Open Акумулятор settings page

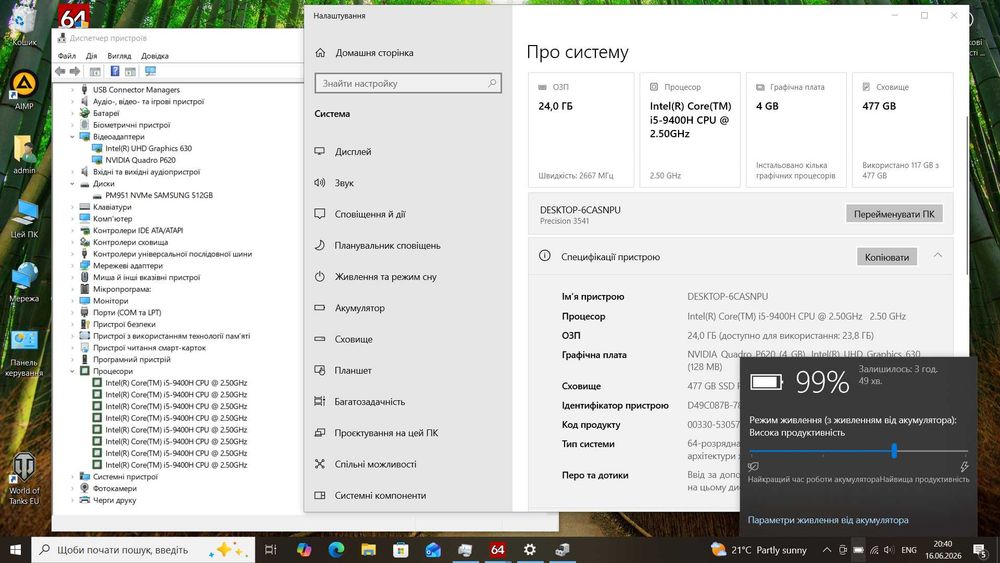click(360, 308)
